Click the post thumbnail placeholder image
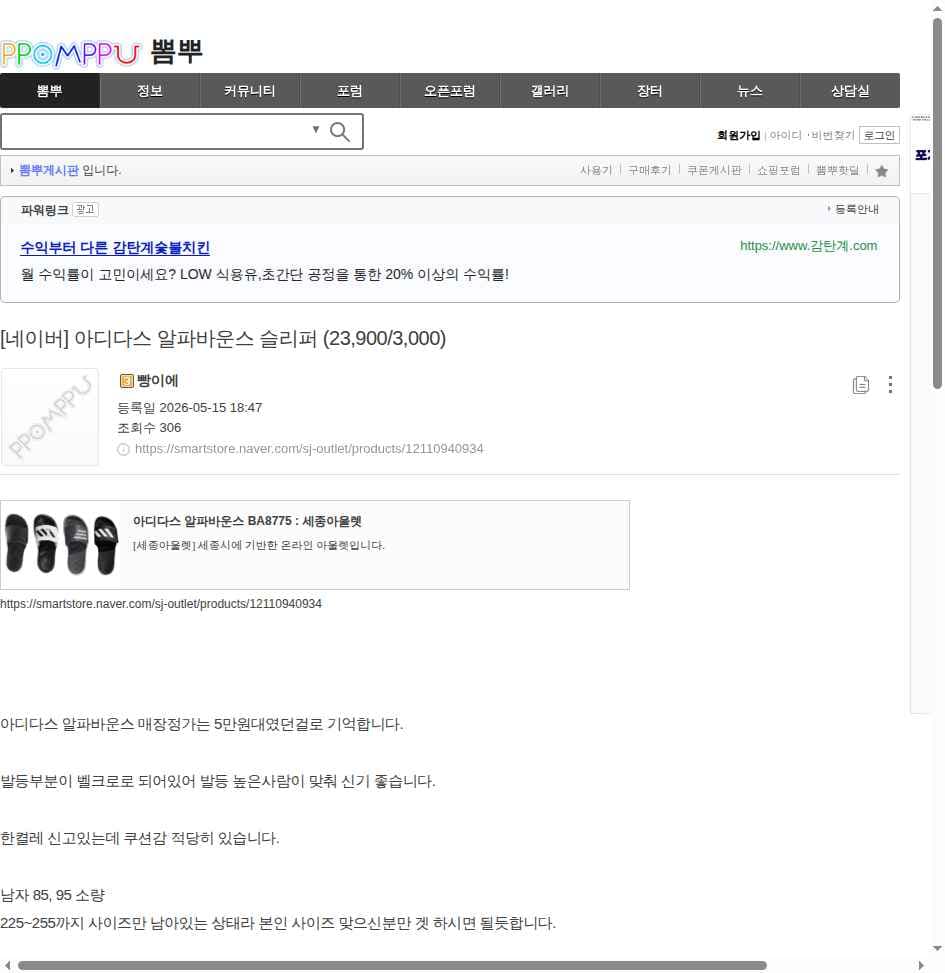 (50, 417)
